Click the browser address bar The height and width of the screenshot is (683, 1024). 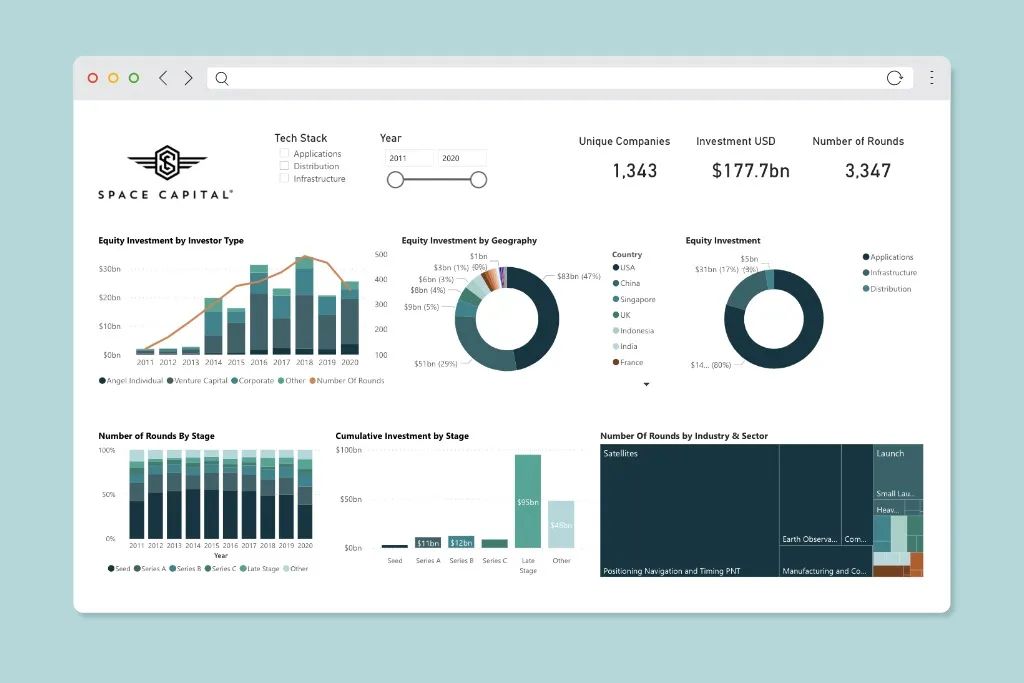coord(550,78)
